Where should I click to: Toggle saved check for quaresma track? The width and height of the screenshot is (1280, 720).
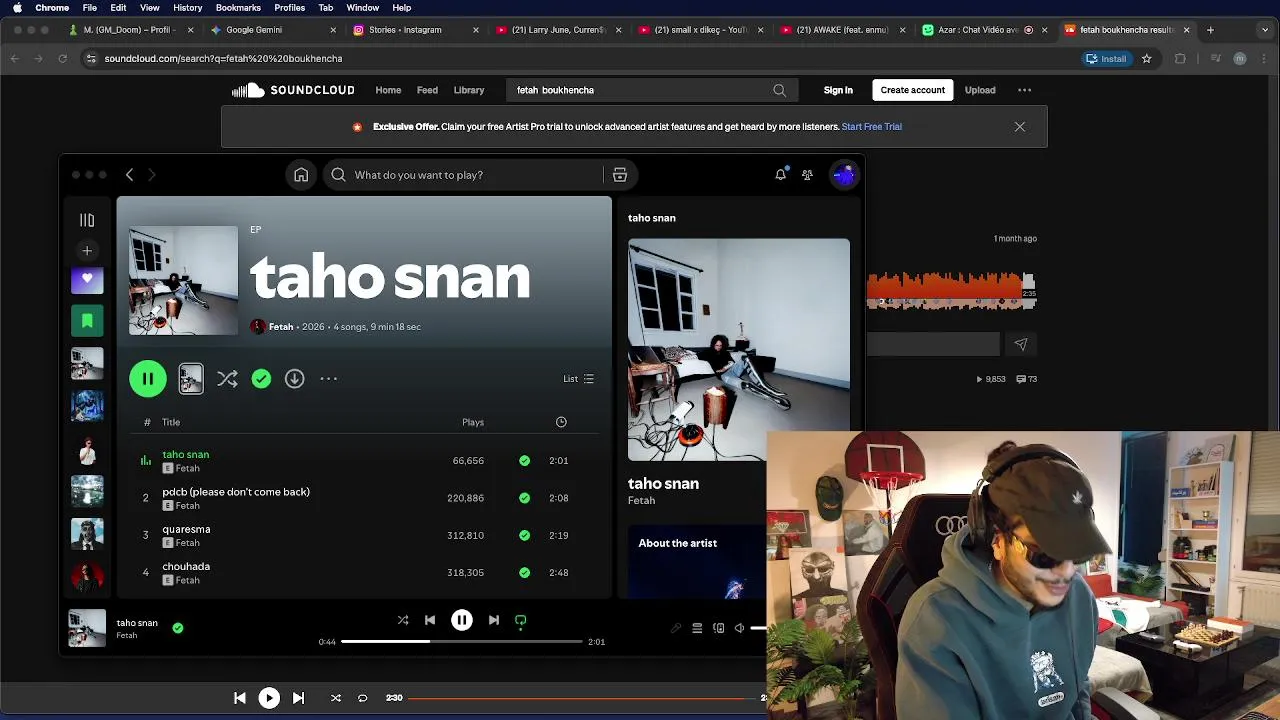524,535
